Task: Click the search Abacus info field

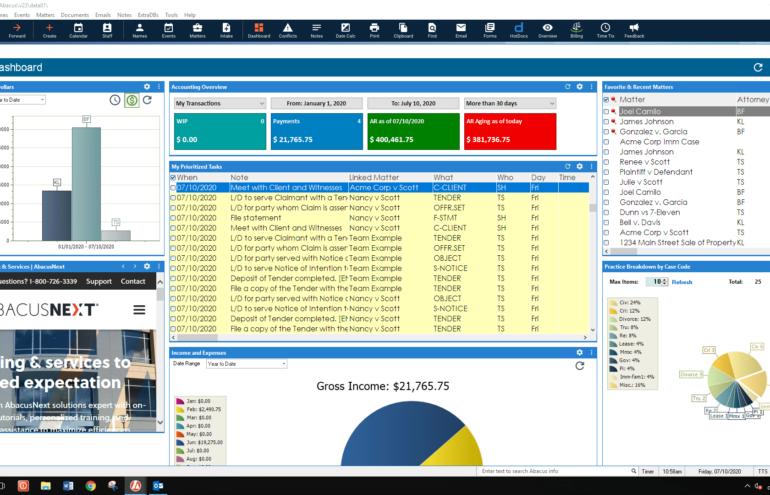Action: pos(557,471)
